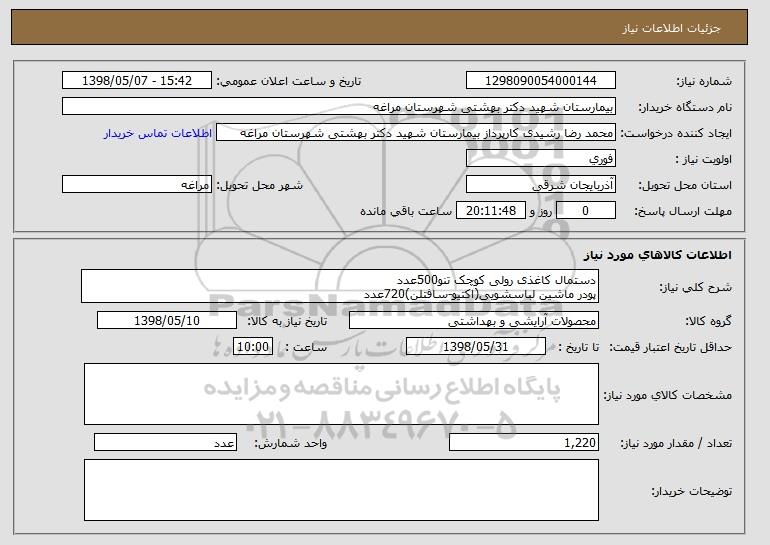Click the label نام دستگاه خریدار
This screenshot has width=770, height=545.
(x=685, y=107)
